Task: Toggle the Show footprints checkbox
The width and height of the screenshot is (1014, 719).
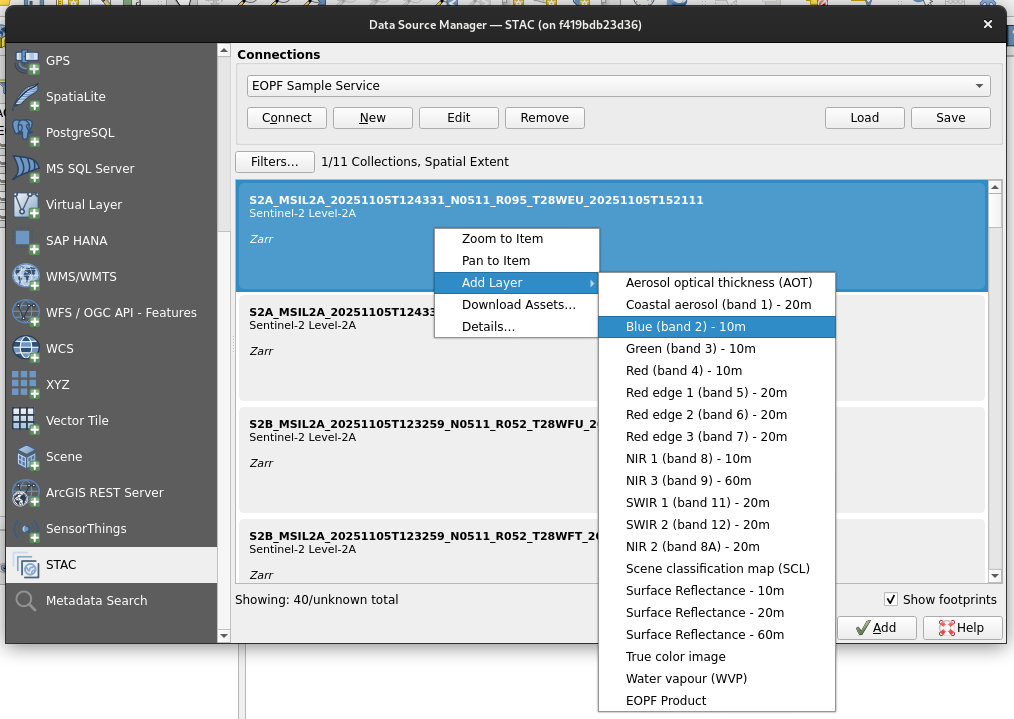Action: (891, 600)
